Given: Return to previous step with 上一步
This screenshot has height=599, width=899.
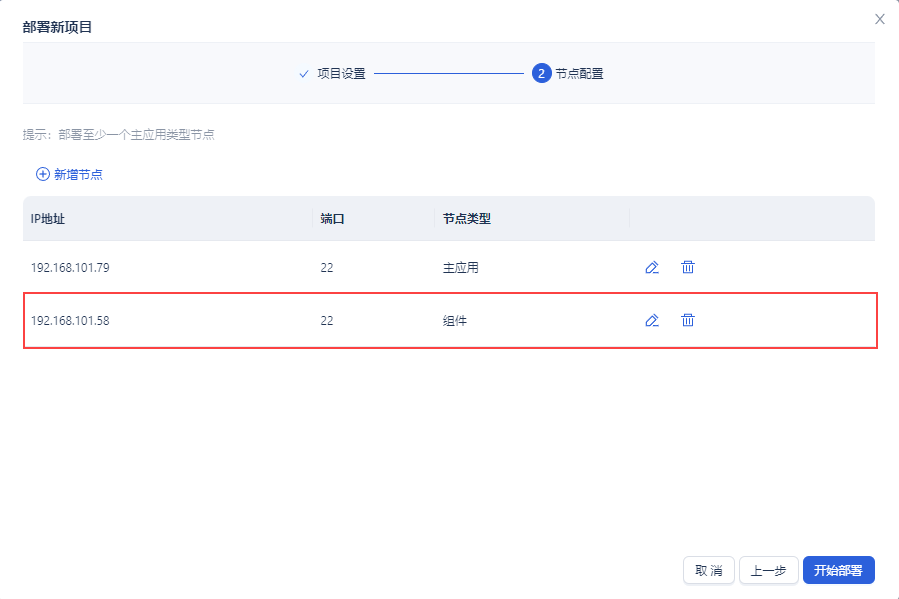Looking at the screenshot, I should 768,570.
